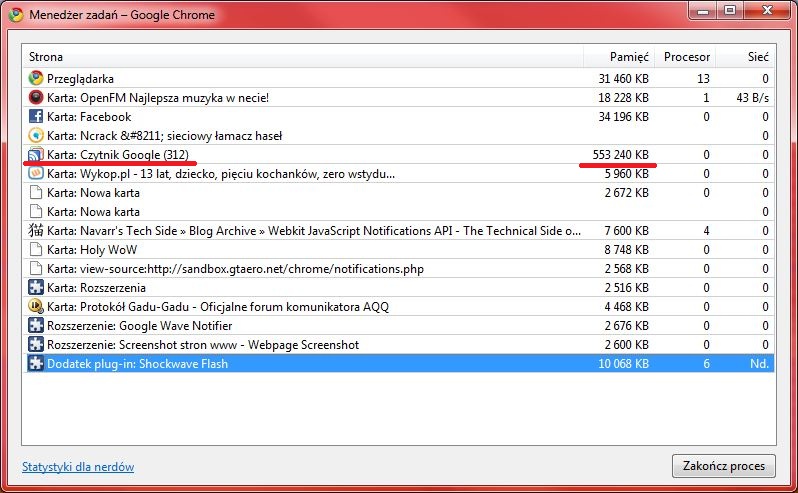The height and width of the screenshot is (493, 798).
Task: Click the Navarr's Tech Side favicon
Action: coord(36,231)
